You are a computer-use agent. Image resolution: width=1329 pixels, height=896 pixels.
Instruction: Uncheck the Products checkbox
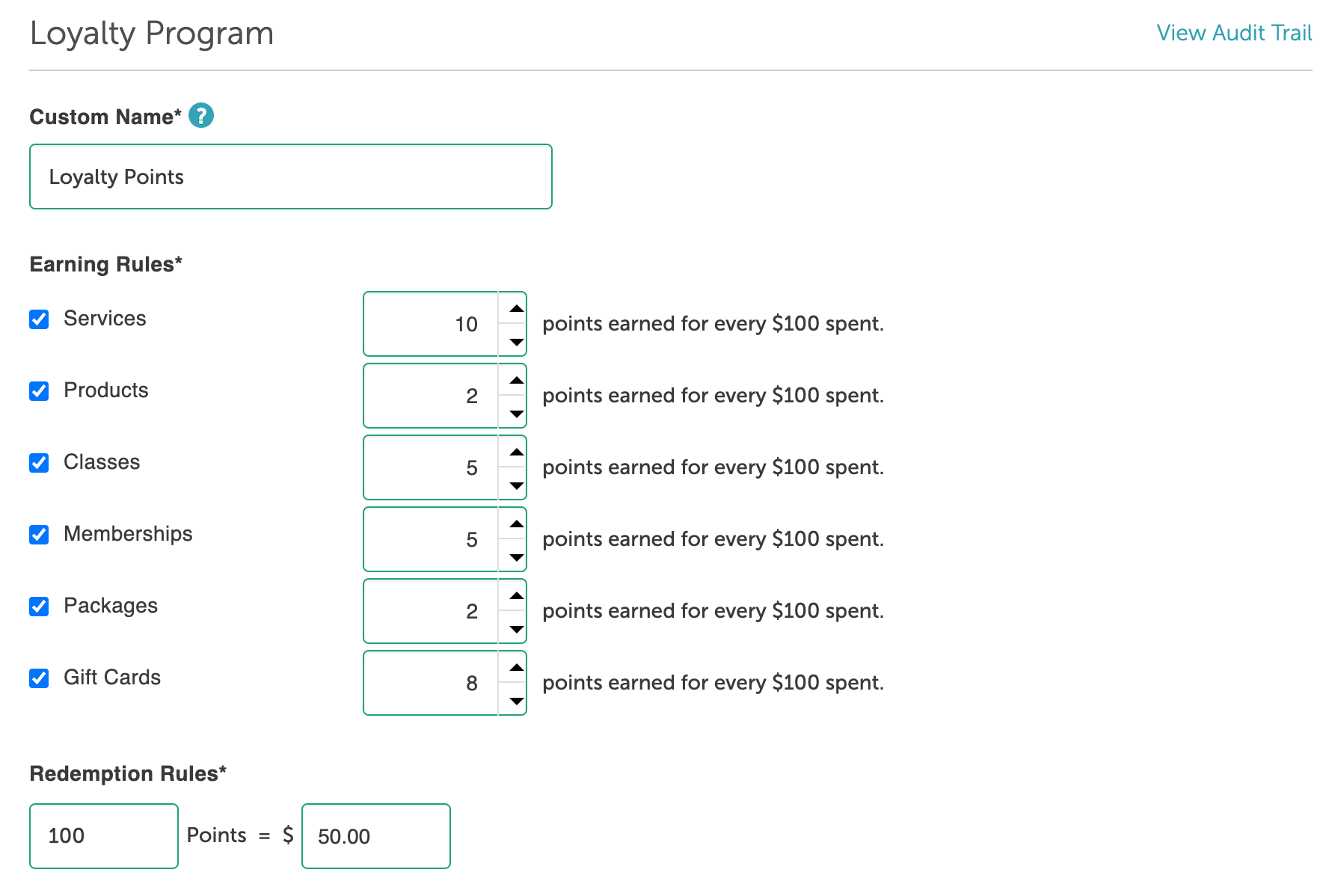[39, 391]
